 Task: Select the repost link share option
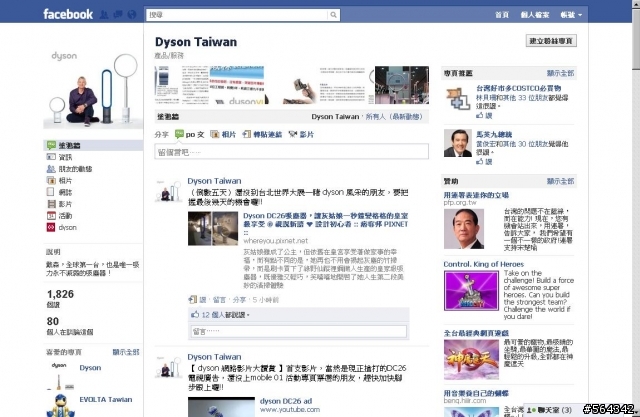click(x=262, y=134)
